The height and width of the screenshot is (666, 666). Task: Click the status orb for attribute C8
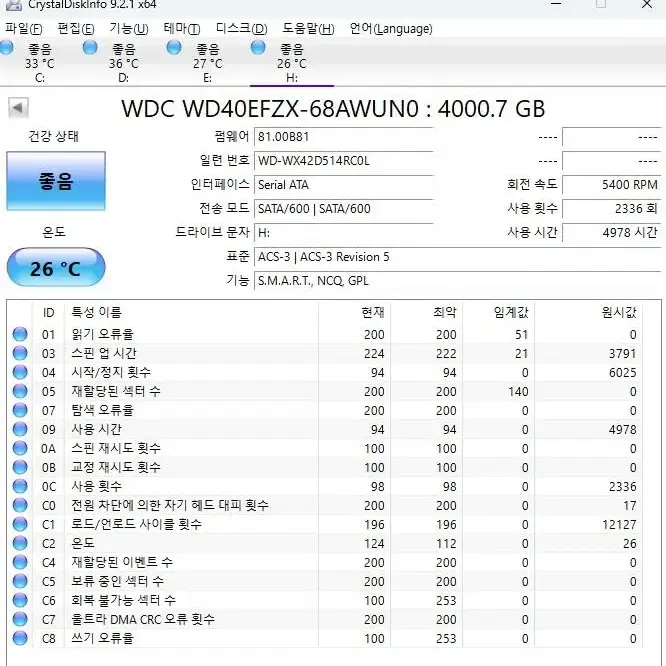[20, 638]
